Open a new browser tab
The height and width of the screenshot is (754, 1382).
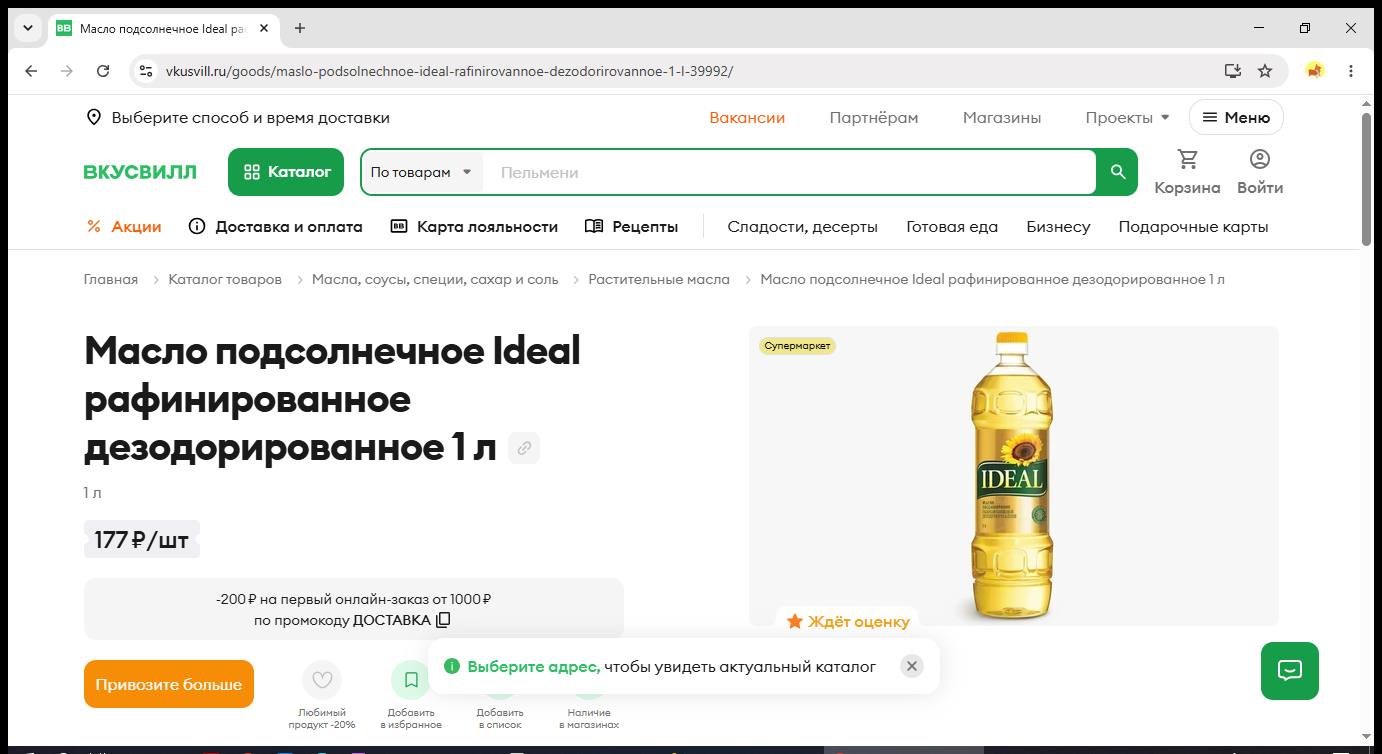300,28
